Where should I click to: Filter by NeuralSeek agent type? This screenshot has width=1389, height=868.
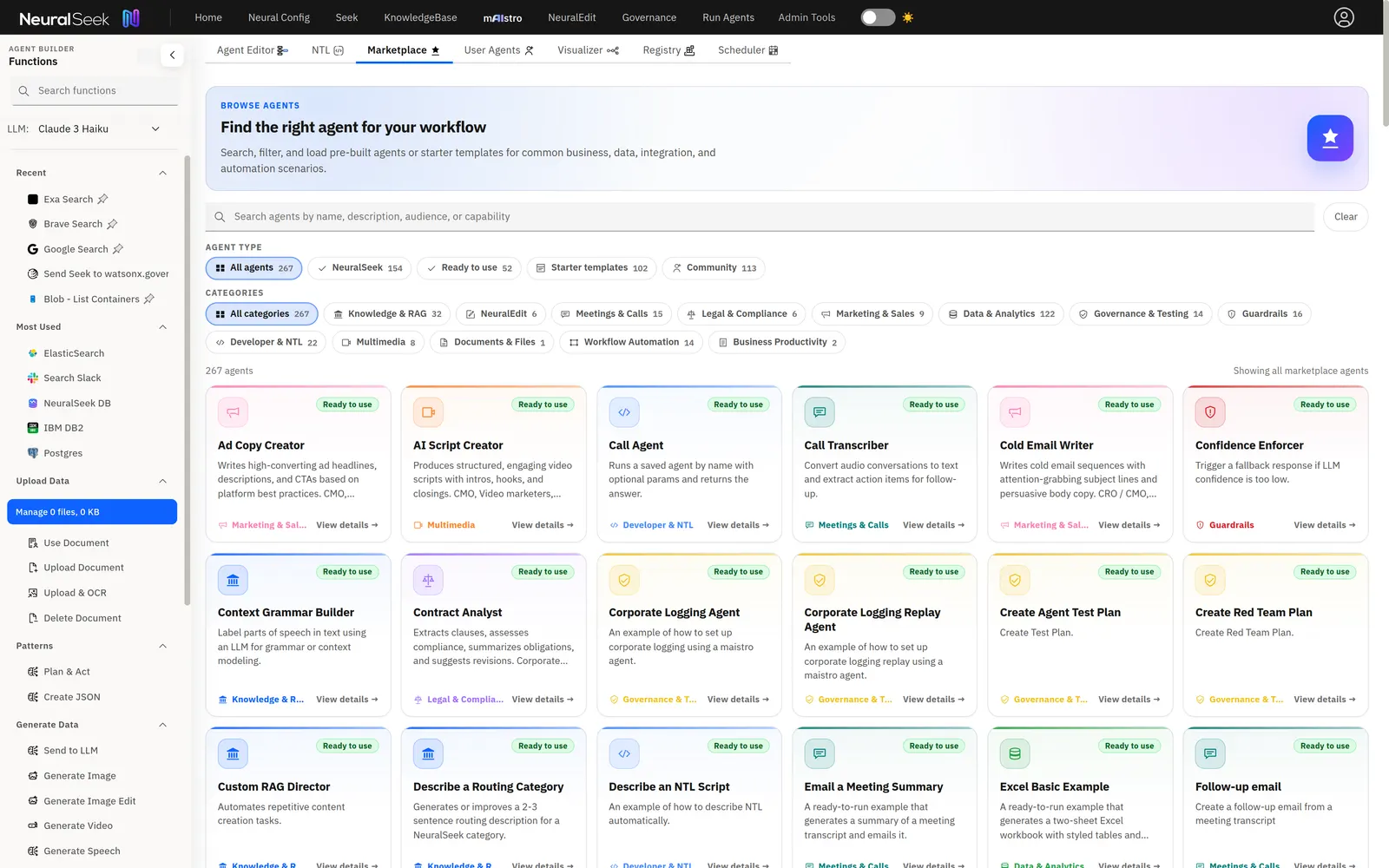coord(360,268)
